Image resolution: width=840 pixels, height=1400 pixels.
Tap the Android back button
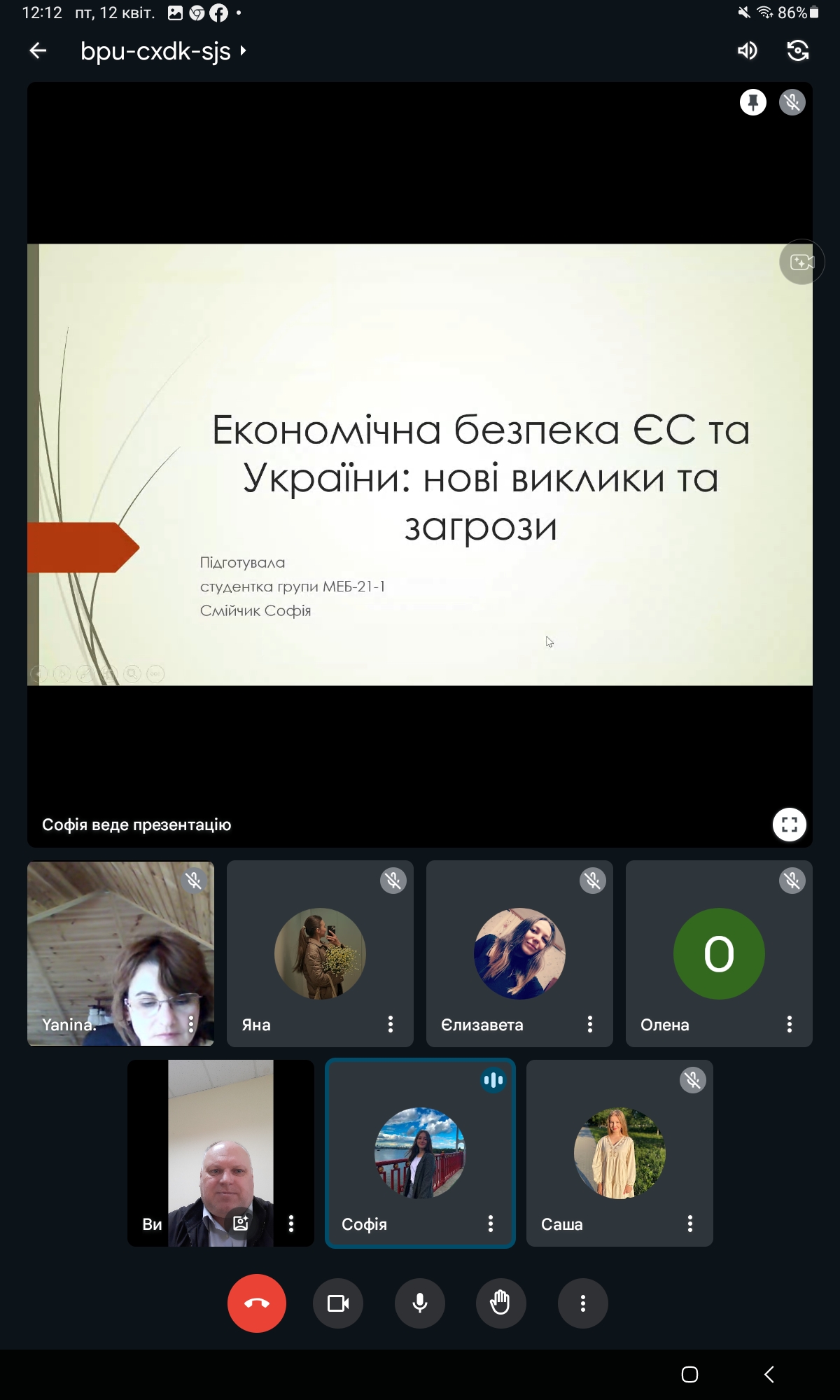769,1374
